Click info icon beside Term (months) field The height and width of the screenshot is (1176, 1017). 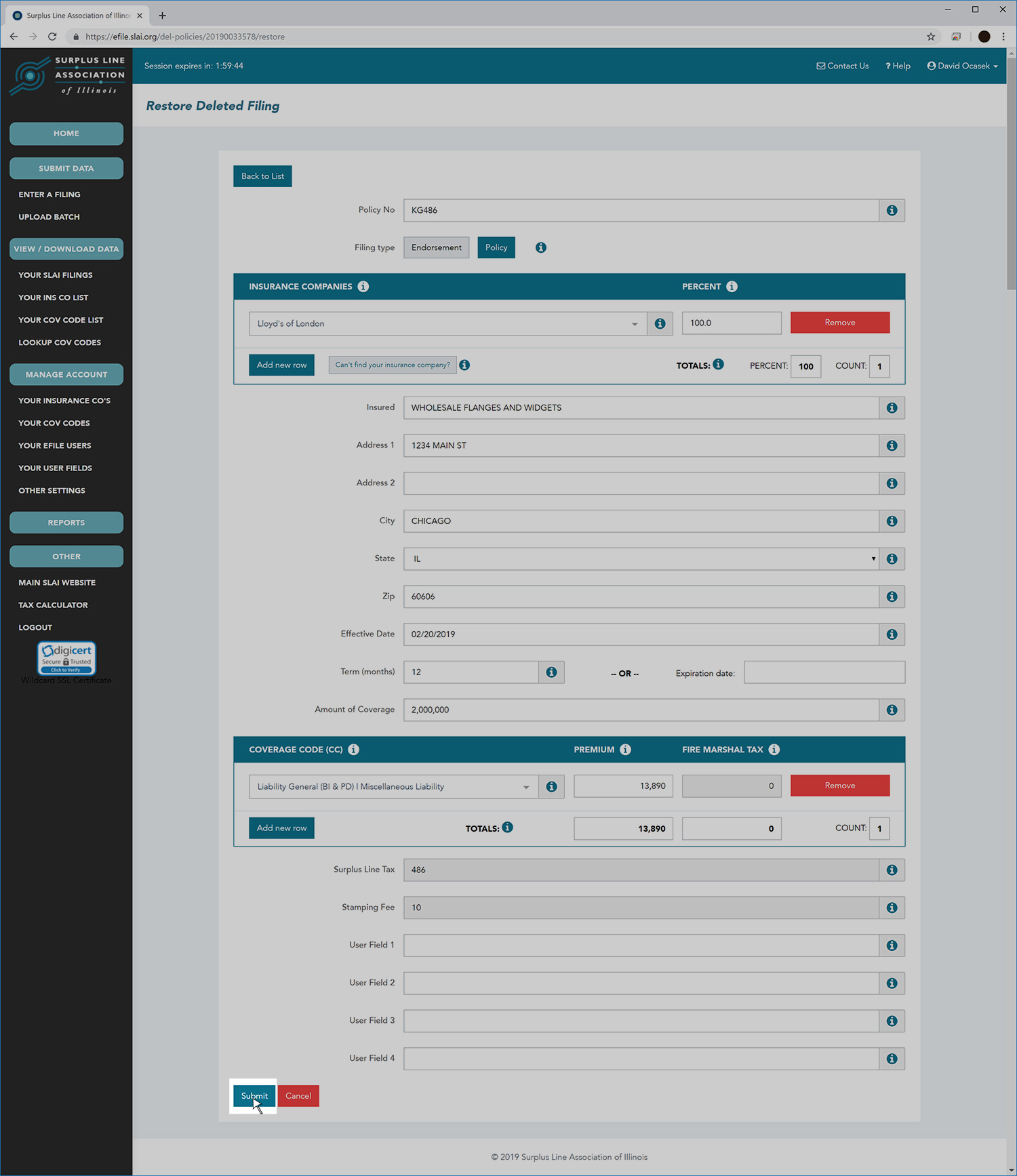click(551, 672)
